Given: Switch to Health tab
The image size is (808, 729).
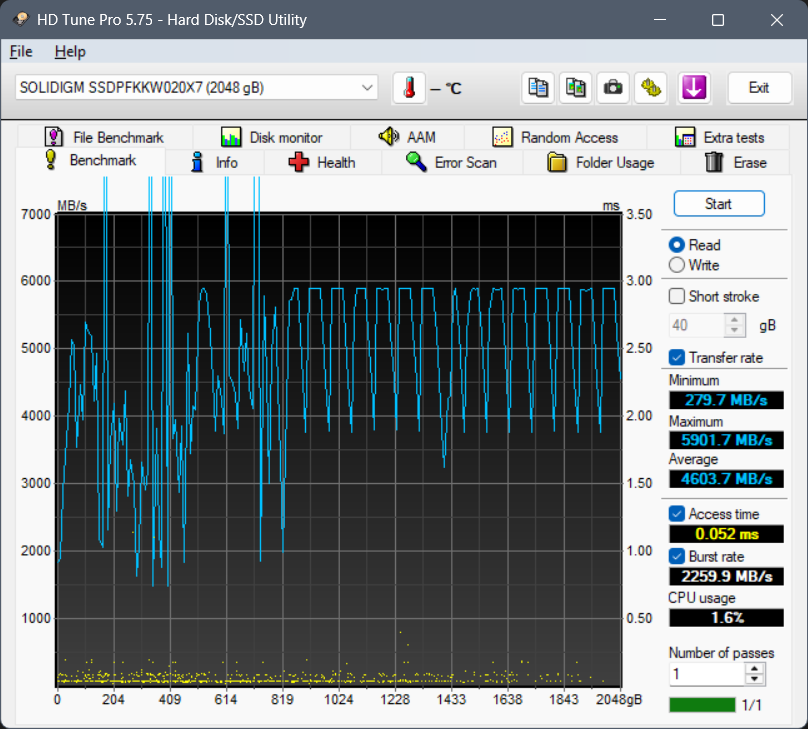Looking at the screenshot, I should point(322,163).
